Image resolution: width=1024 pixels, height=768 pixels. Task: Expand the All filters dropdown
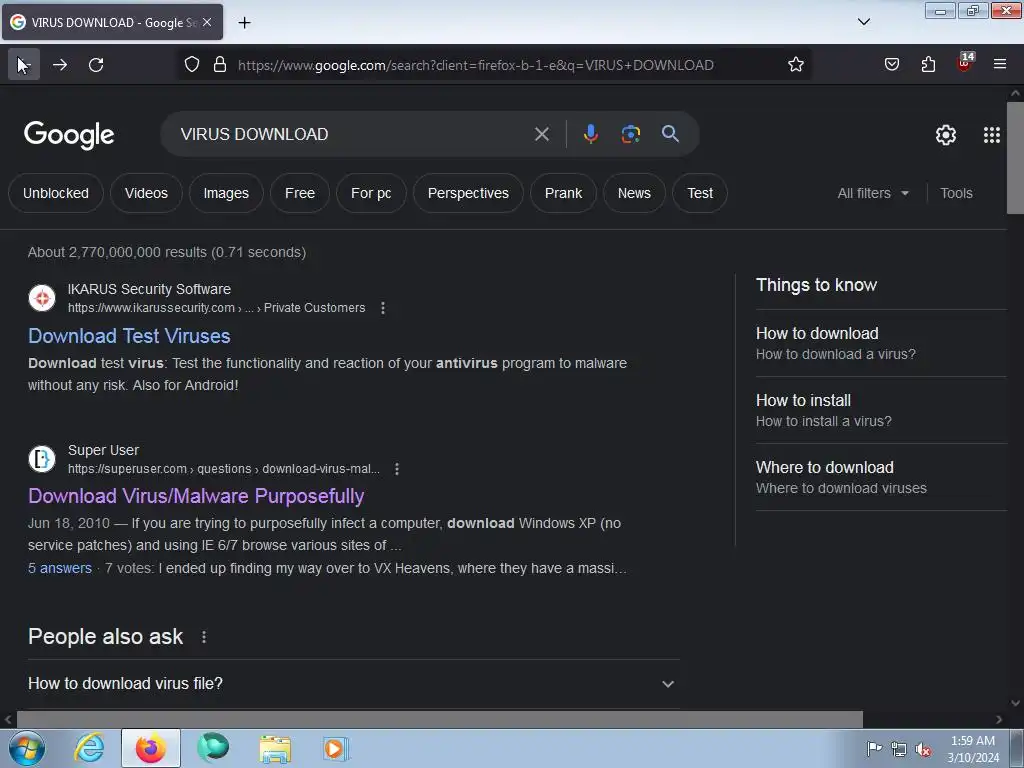click(873, 193)
